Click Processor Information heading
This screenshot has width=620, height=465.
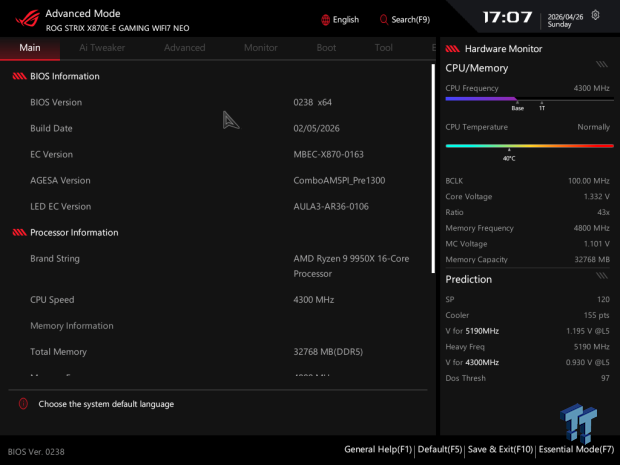coord(74,232)
